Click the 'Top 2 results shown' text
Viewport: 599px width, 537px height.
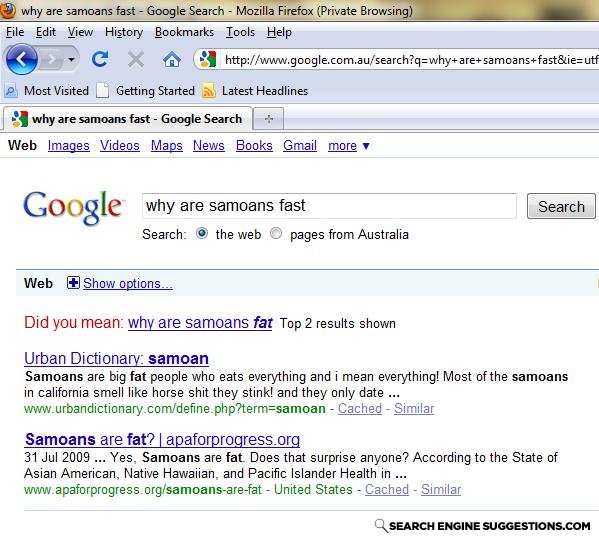(x=337, y=323)
